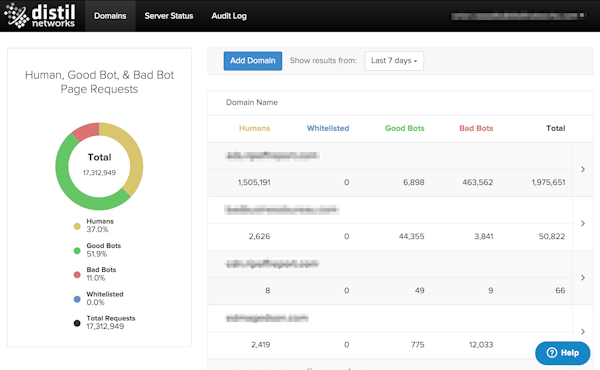Click the Add Domain button
The height and width of the screenshot is (370, 600).
253,61
